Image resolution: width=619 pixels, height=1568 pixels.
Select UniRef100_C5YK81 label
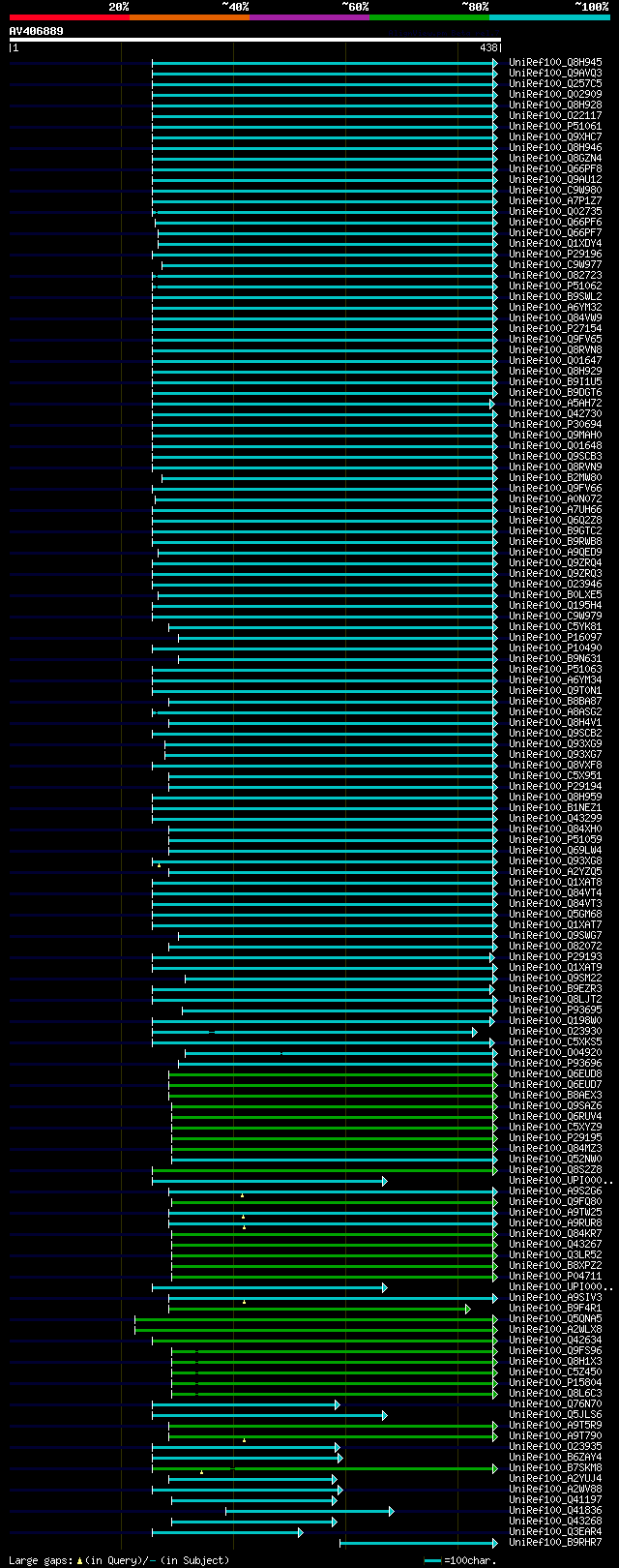click(x=555, y=627)
